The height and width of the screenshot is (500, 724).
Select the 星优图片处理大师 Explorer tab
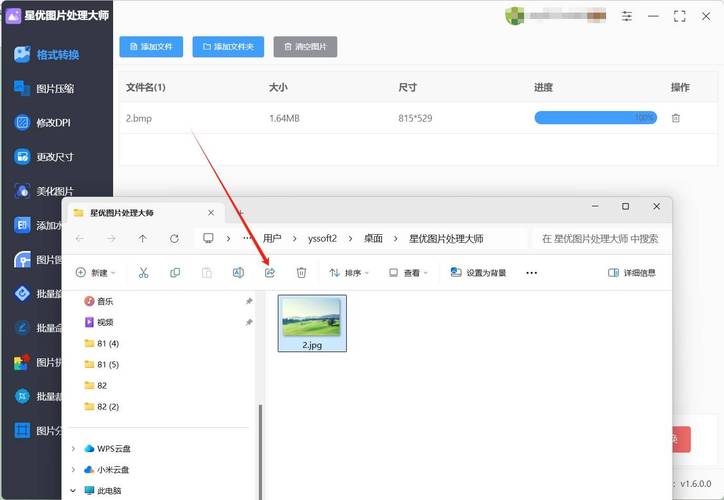[144, 213]
